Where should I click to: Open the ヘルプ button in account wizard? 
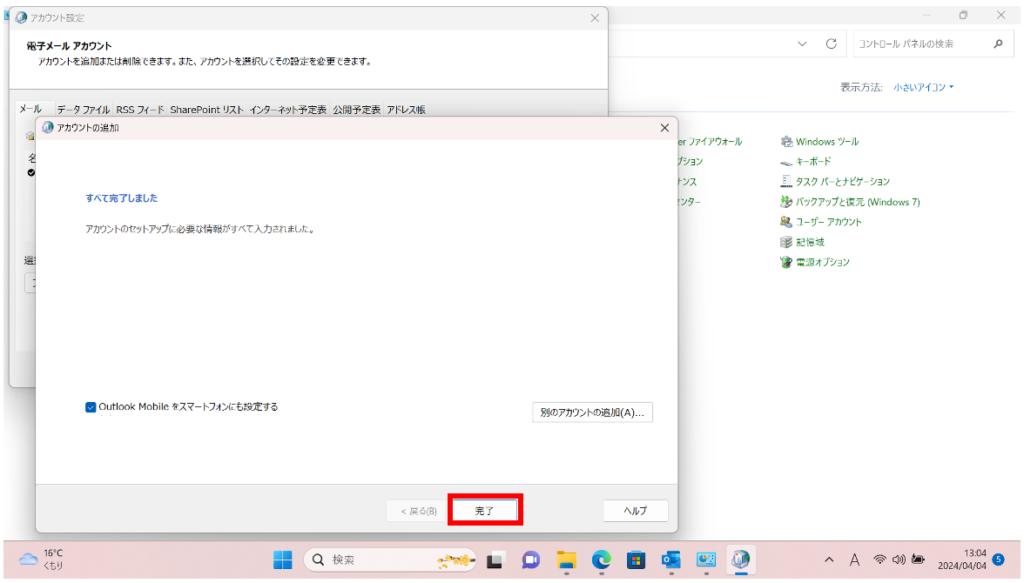coord(635,510)
